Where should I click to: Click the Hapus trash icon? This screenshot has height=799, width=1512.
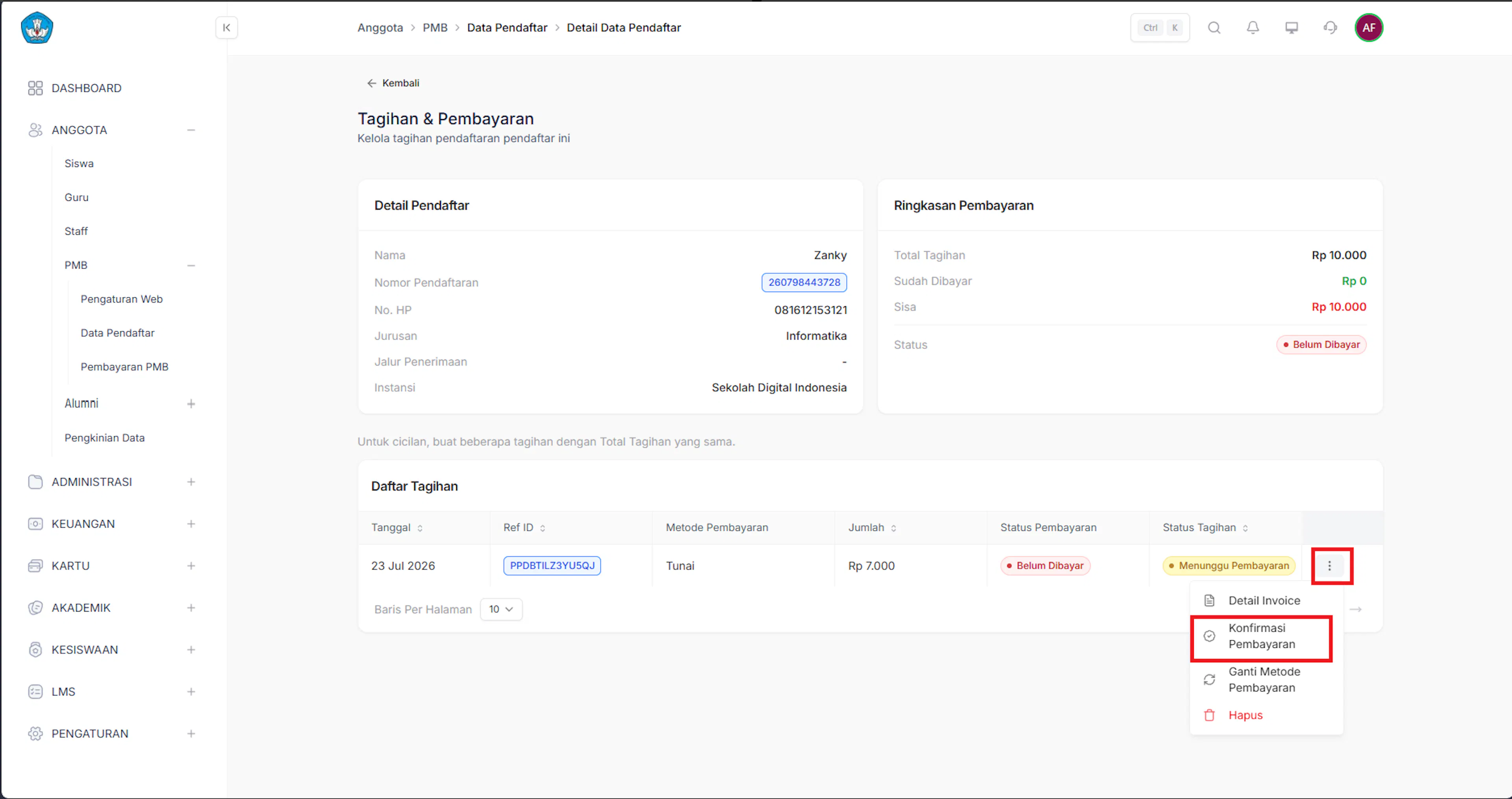1210,715
